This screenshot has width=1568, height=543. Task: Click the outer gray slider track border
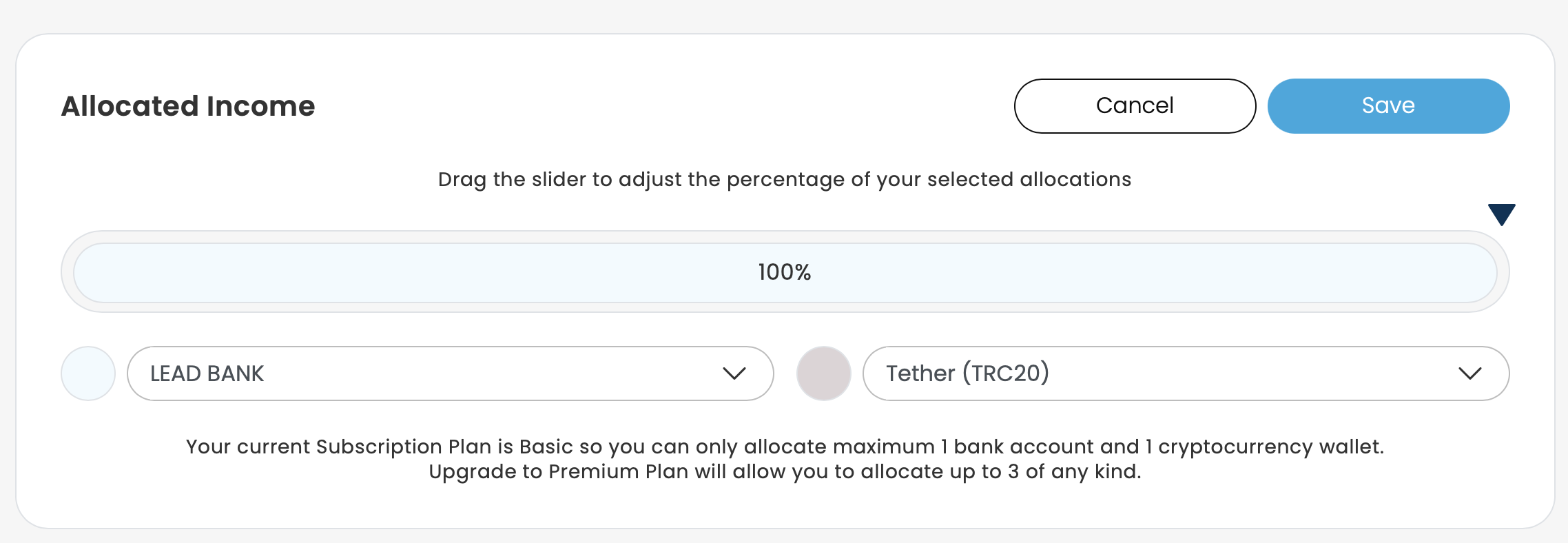784,237
